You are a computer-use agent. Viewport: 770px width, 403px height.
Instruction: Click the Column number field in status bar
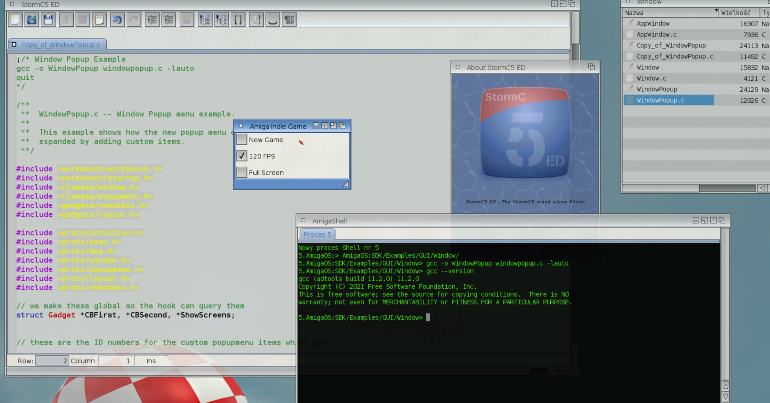pyautogui.click(x=116, y=360)
